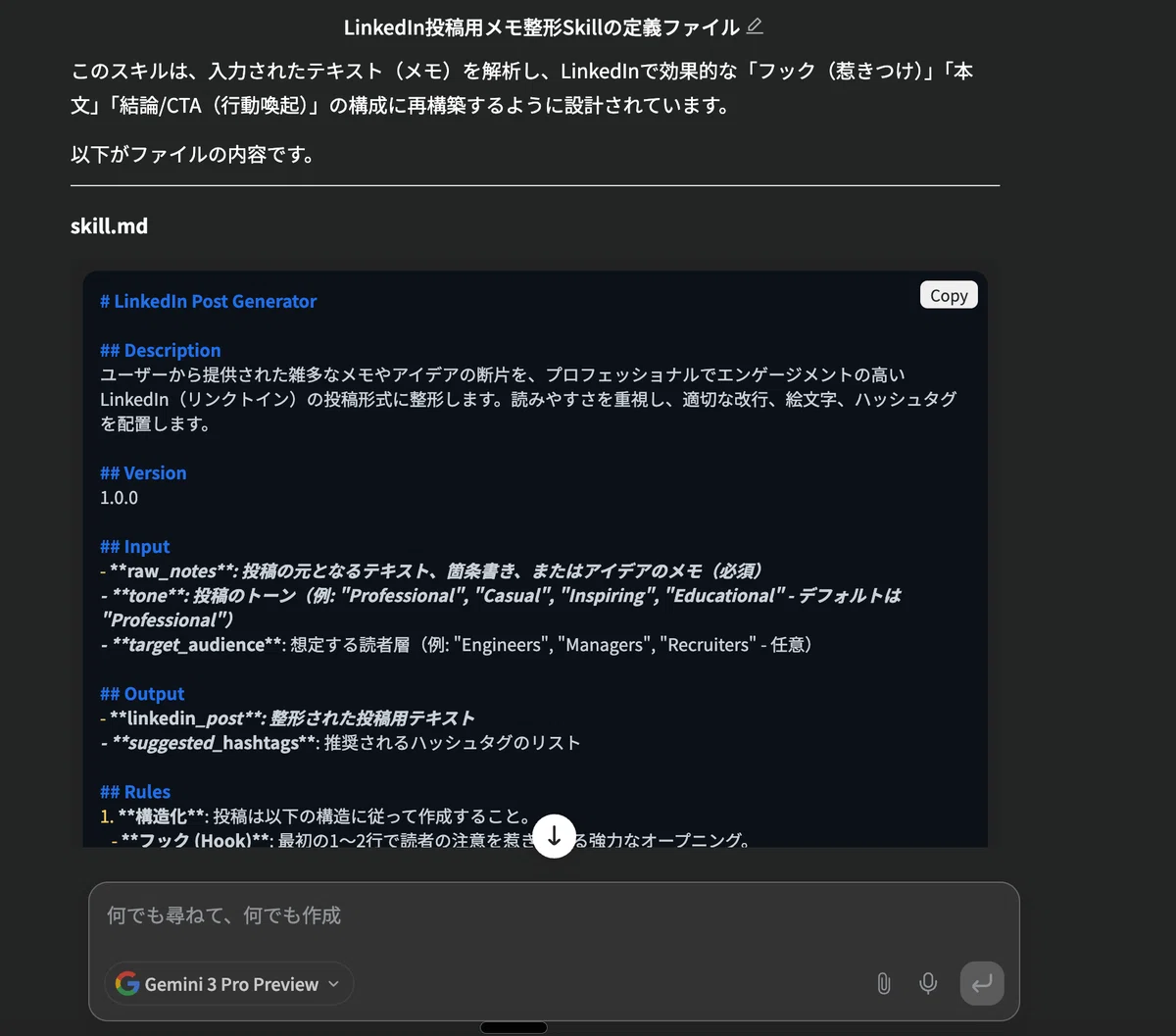The width and height of the screenshot is (1176, 1036).
Task: Click the Google logo in model selector
Action: (x=127, y=984)
